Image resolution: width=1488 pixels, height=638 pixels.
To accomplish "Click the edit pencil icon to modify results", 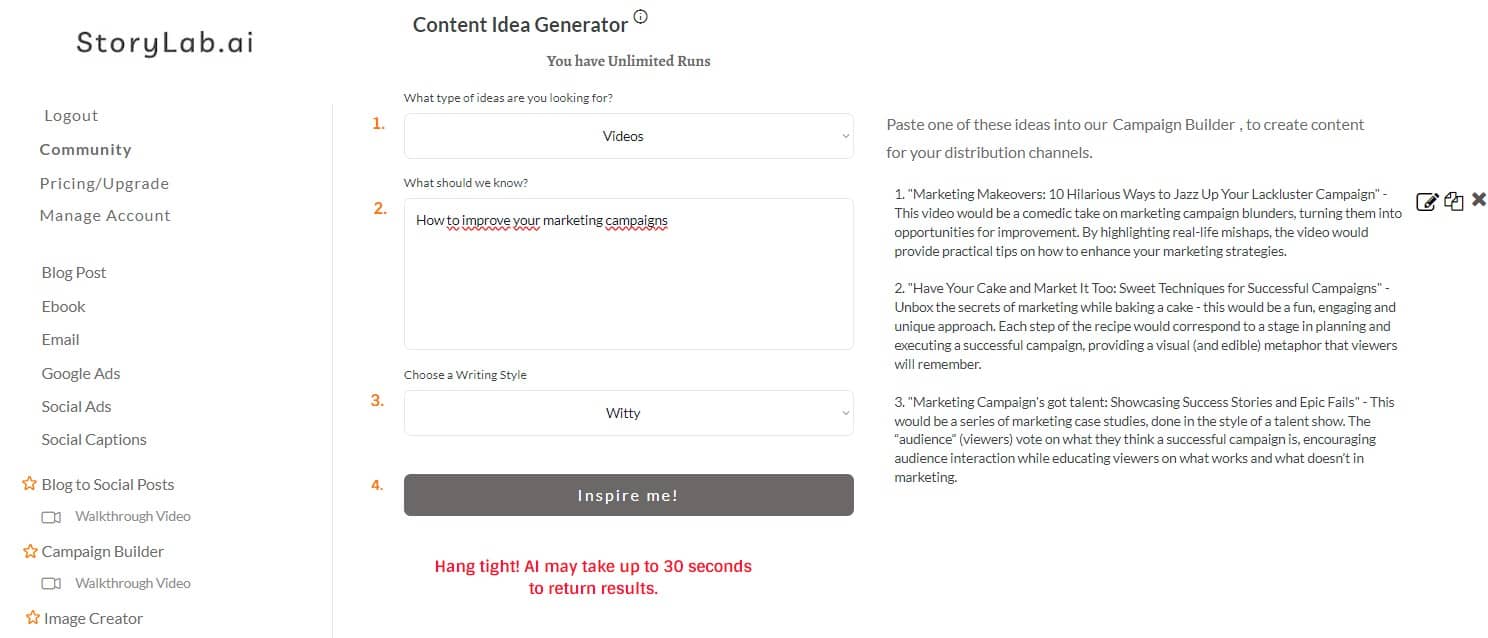I will (1427, 200).
